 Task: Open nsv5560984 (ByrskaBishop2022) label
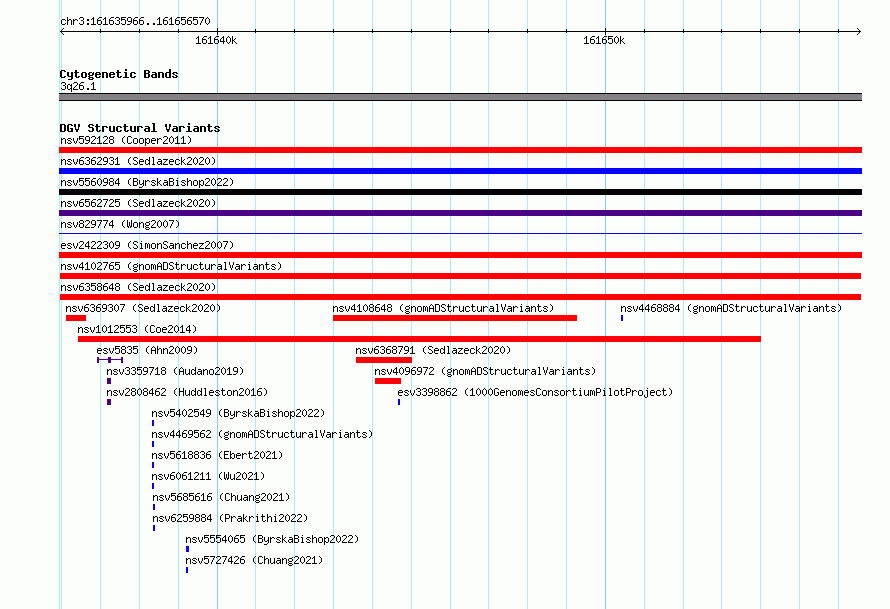[x=147, y=182]
